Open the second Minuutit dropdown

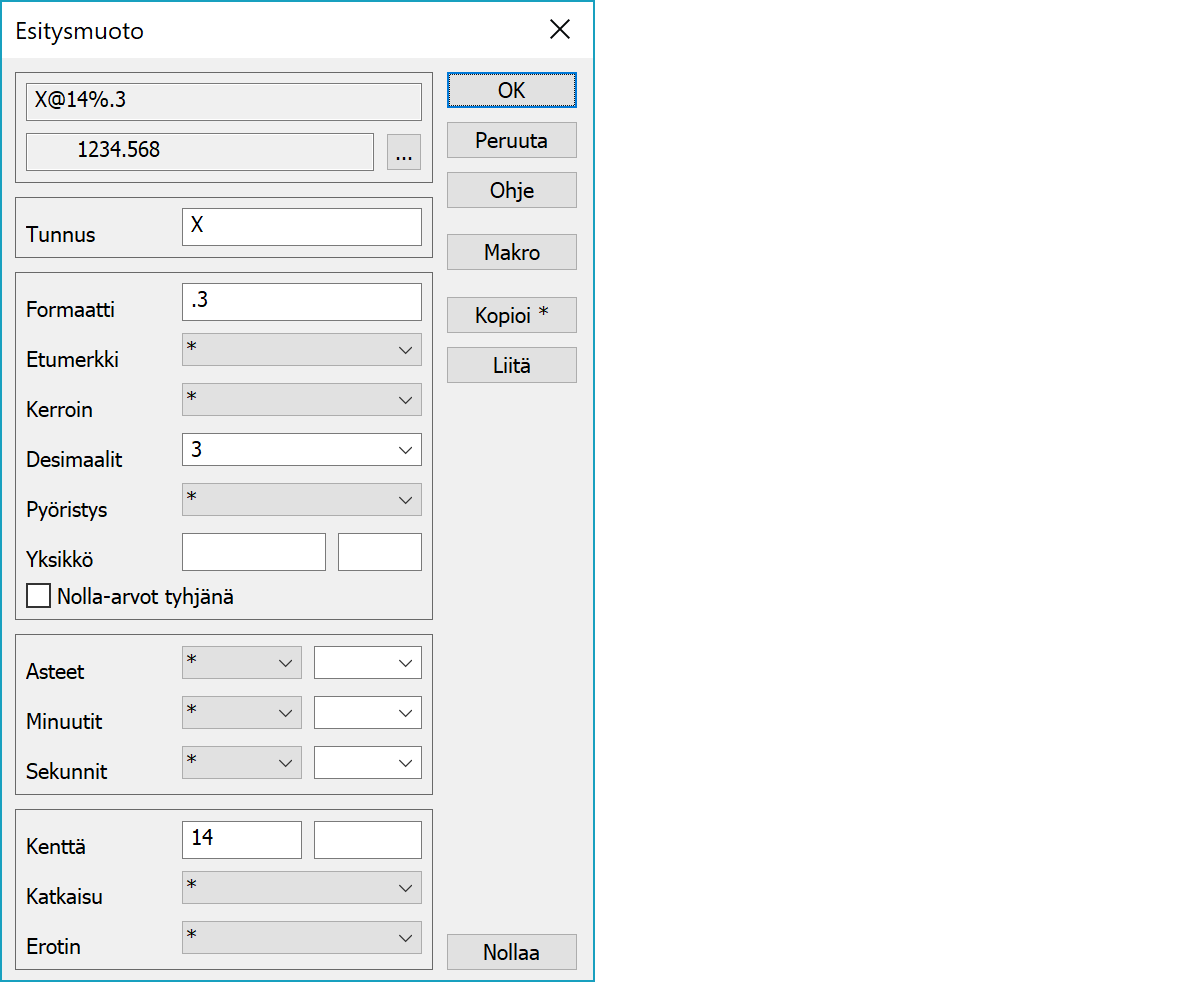367,713
